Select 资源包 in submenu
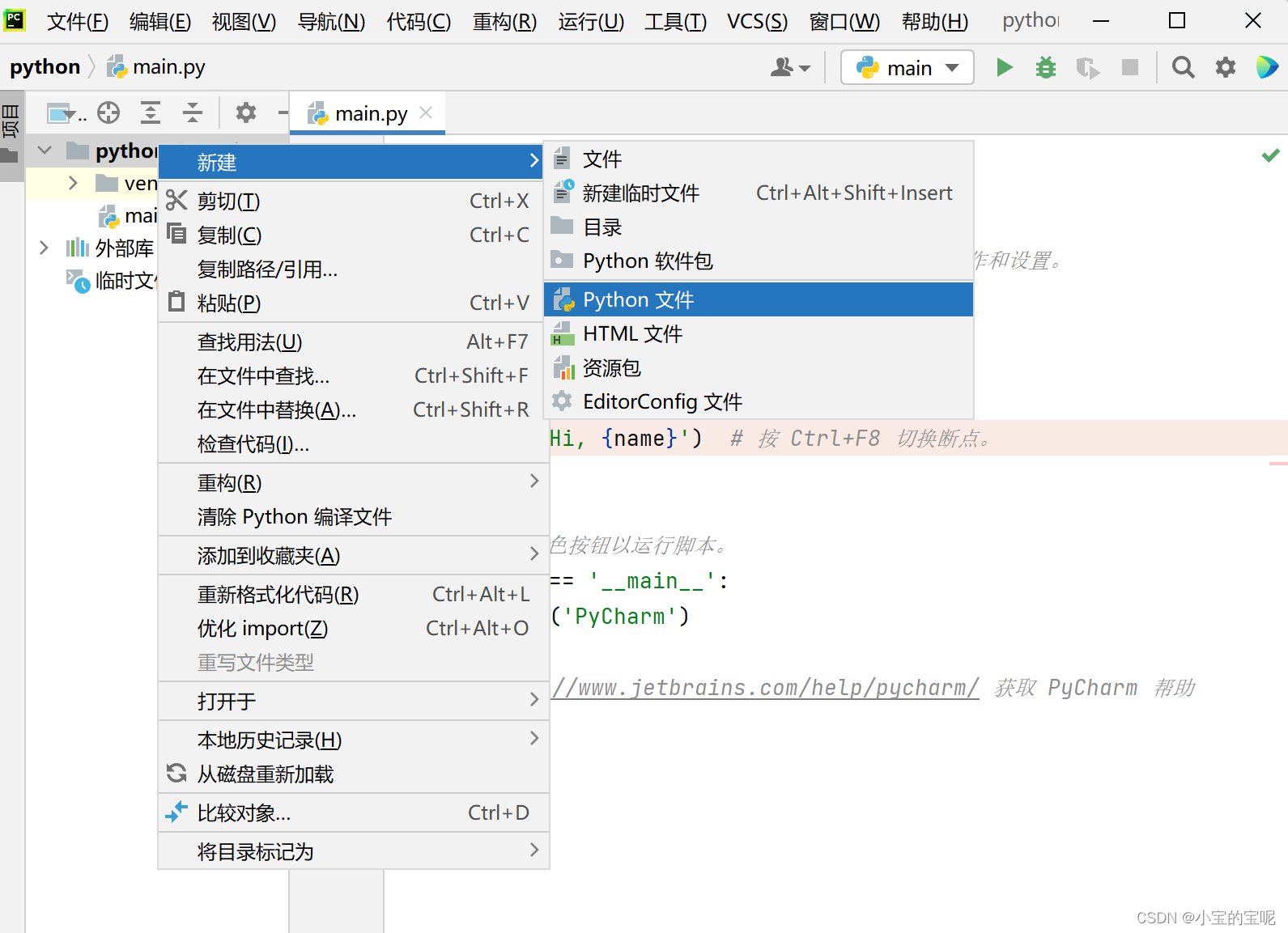 (759, 367)
